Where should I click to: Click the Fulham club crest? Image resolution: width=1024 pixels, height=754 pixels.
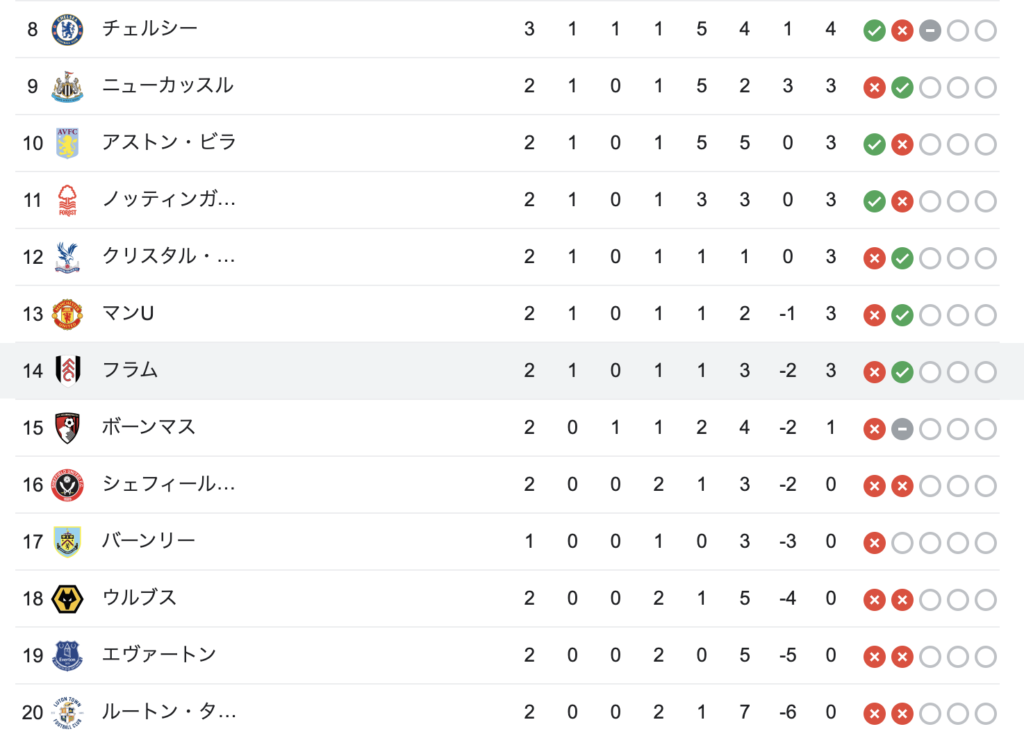pyautogui.click(x=67, y=371)
